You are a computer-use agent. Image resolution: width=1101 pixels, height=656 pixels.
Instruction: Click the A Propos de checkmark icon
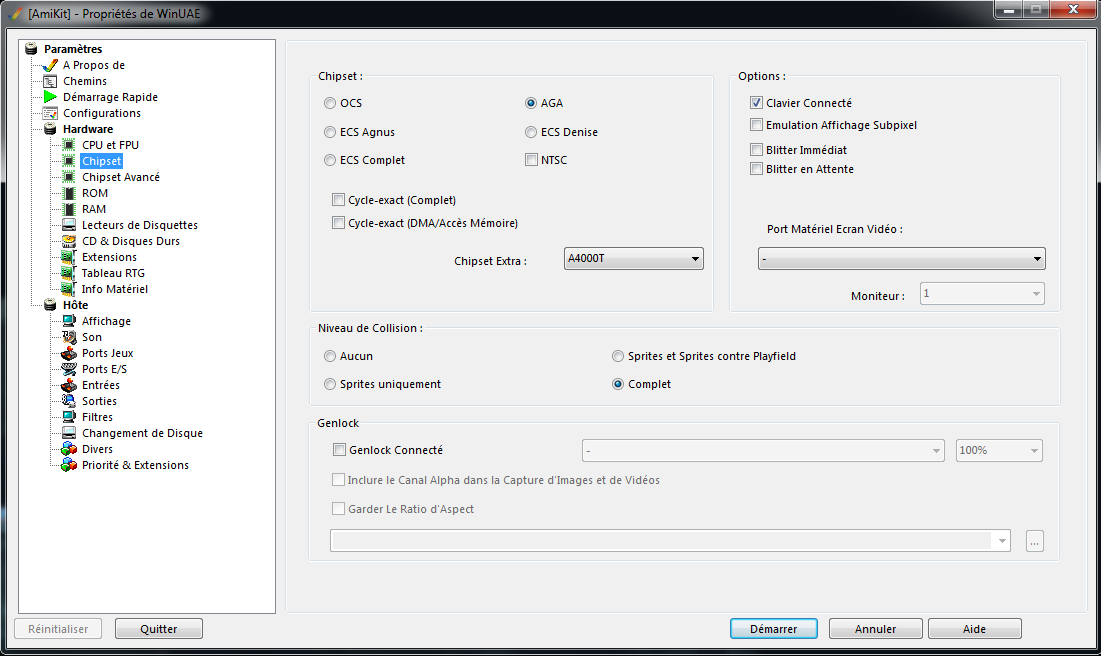(50, 65)
